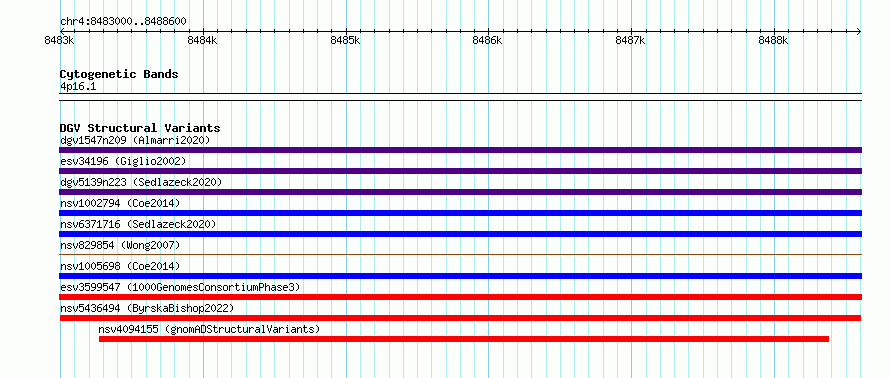Select the purple bar beneath dgv5139n223

(460, 192)
